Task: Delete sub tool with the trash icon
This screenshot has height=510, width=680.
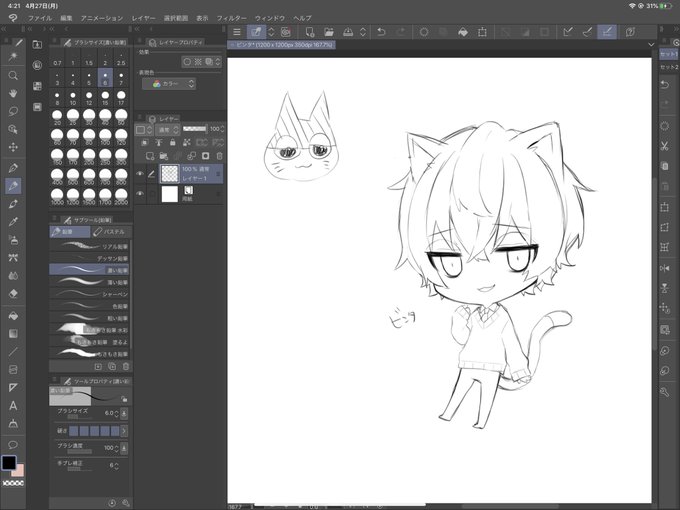Action: (126, 366)
